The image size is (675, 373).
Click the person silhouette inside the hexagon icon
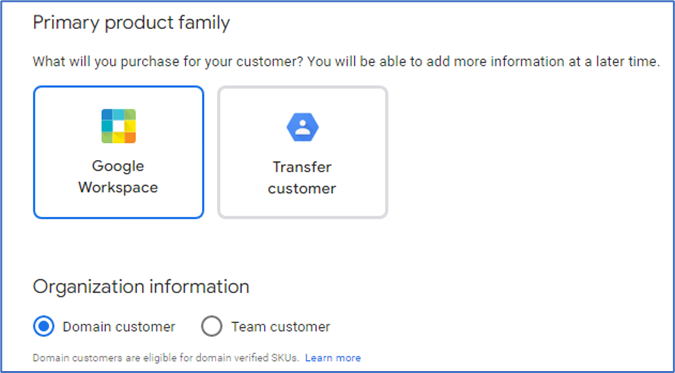pos(303,127)
